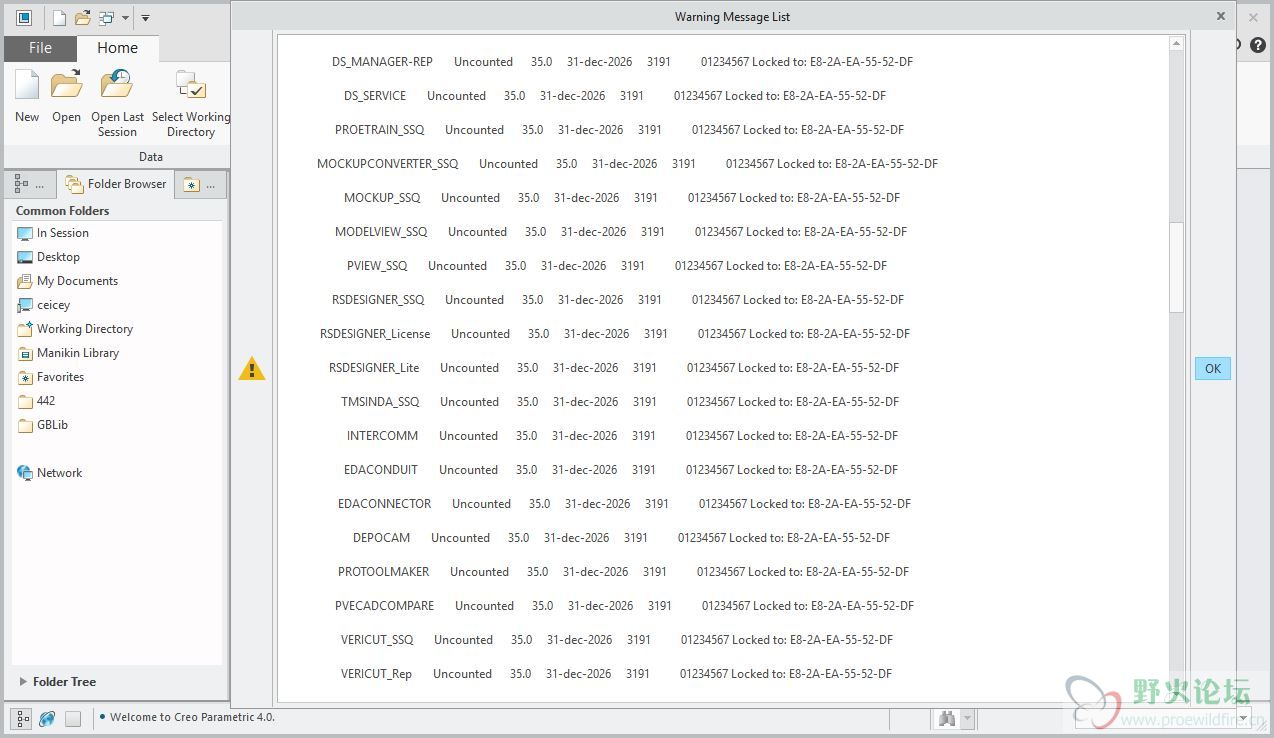Close the Warning Message List dialog
This screenshot has width=1274, height=738.
pos(1220,16)
